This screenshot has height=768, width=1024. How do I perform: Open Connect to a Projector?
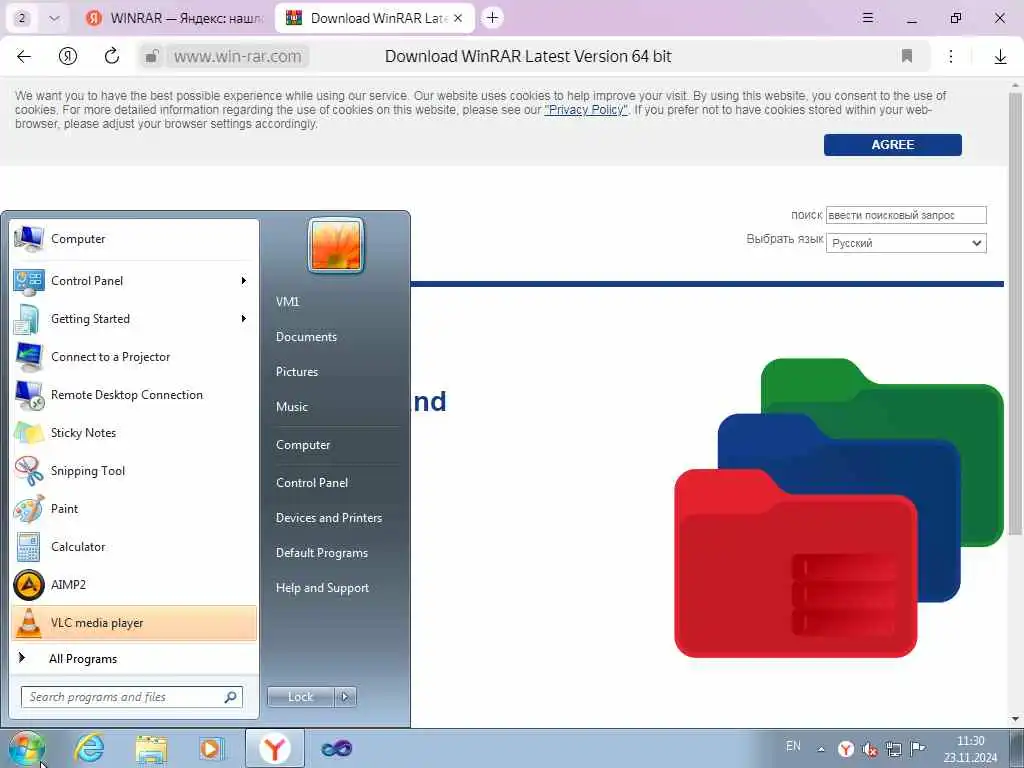(x=134, y=357)
